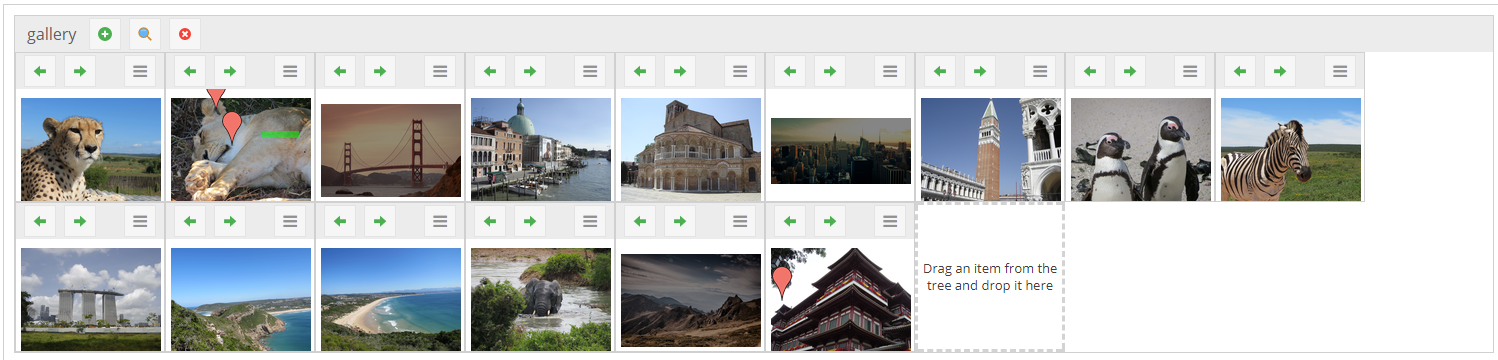
Task: Click the magnifier search button in gallery header
Action: click(x=145, y=34)
